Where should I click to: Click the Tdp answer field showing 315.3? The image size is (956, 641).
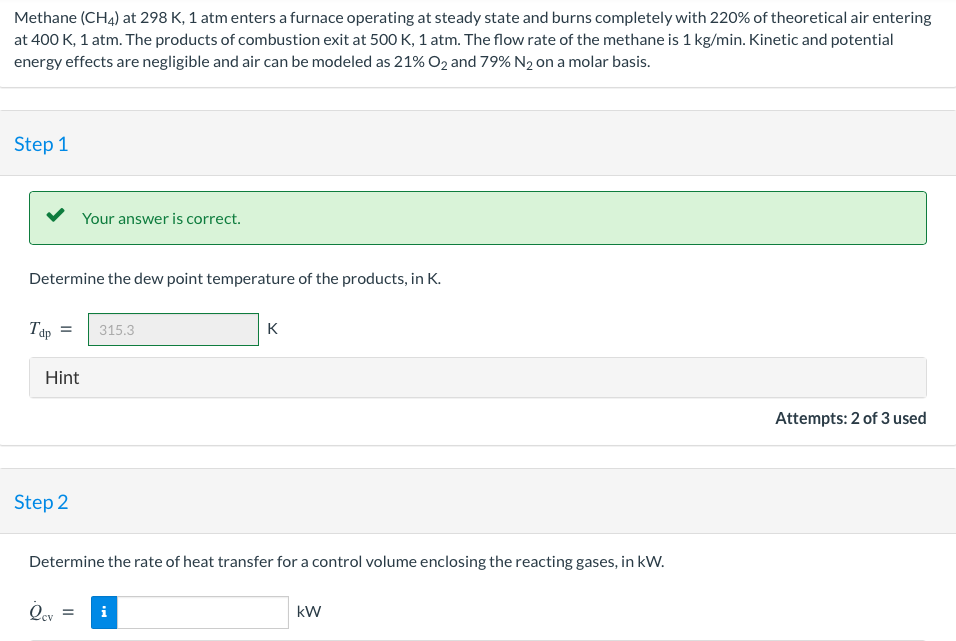(x=173, y=329)
